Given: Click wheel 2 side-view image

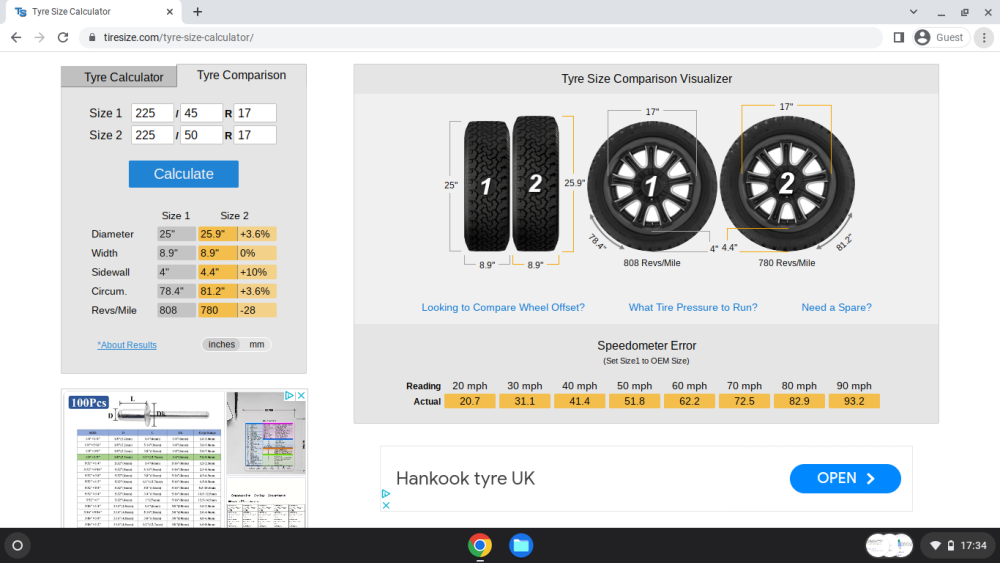Looking at the screenshot, I should tap(787, 184).
